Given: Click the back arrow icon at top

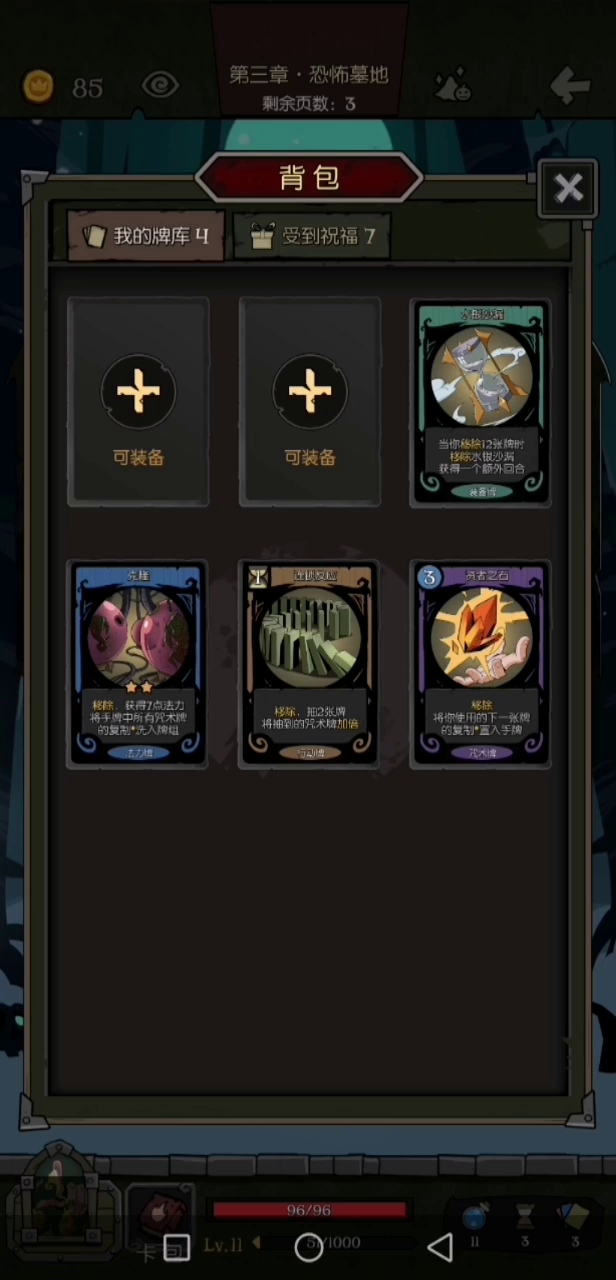Looking at the screenshot, I should 571,86.
